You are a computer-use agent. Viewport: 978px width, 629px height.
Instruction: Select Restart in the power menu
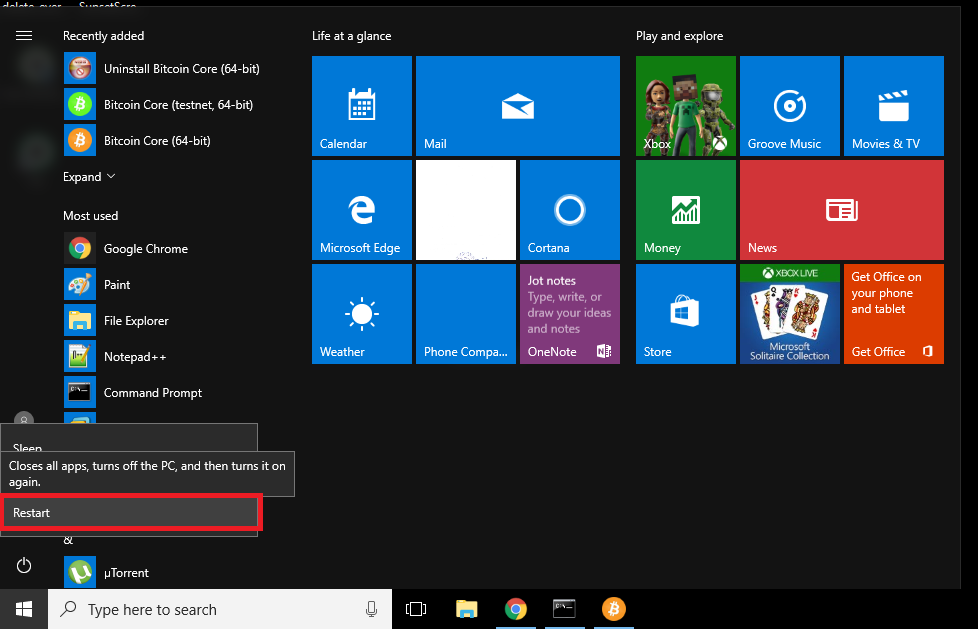129,512
